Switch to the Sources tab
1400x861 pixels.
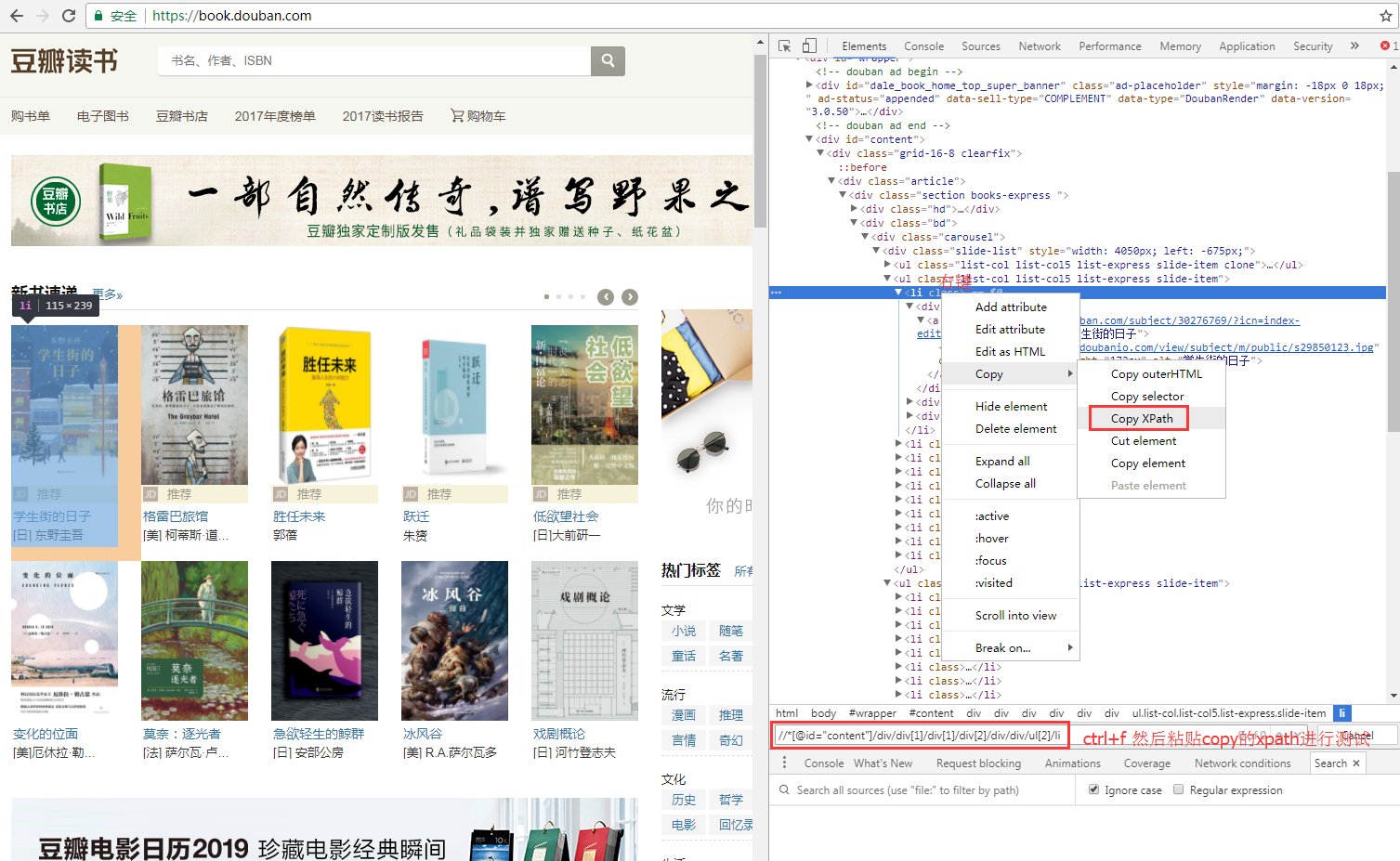981,46
